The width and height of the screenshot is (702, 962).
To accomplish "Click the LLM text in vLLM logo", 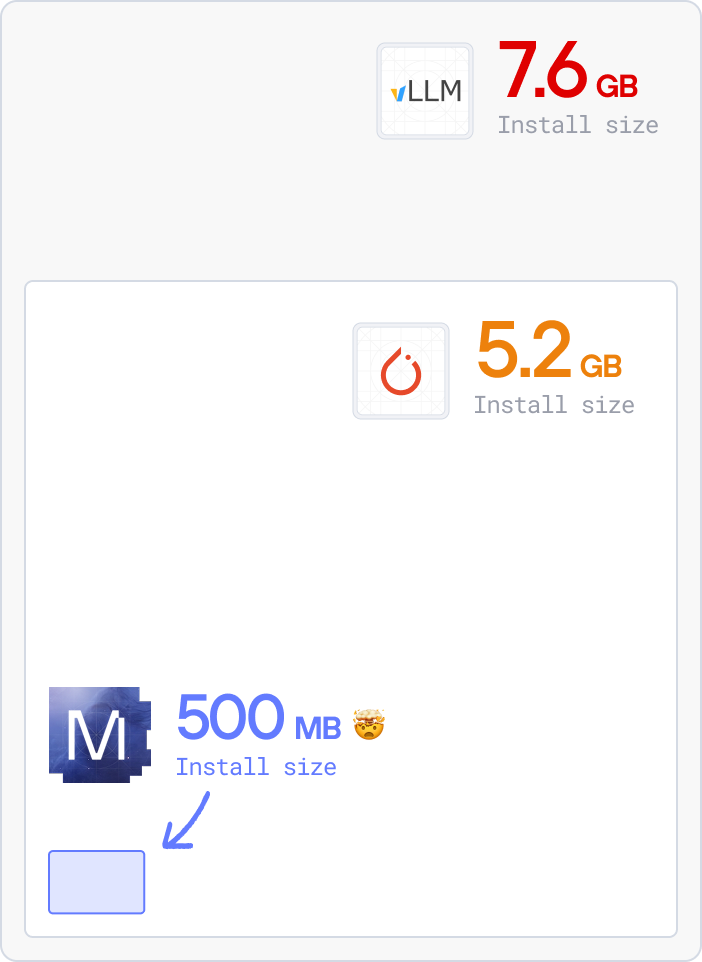I will (x=434, y=92).
